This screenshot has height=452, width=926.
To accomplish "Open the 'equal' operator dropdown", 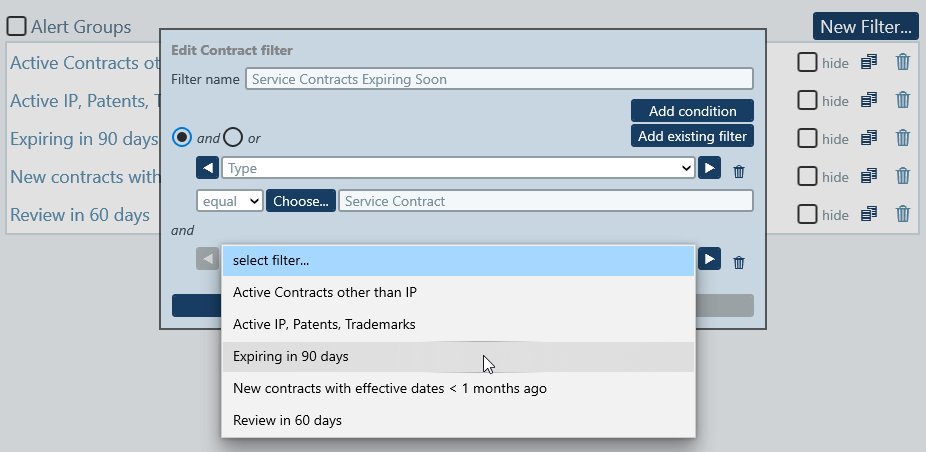I will [229, 201].
